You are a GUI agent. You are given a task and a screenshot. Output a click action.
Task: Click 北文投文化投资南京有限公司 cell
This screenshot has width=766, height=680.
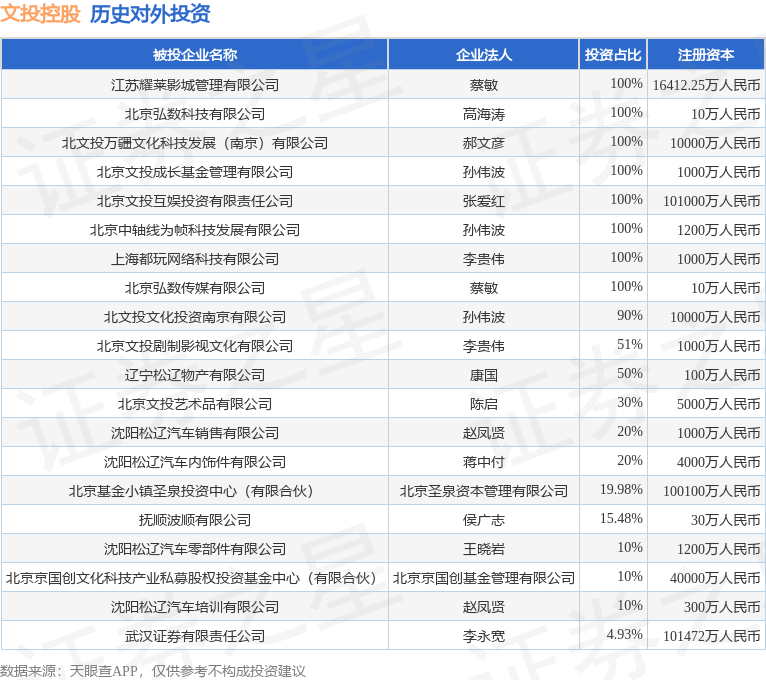194,317
